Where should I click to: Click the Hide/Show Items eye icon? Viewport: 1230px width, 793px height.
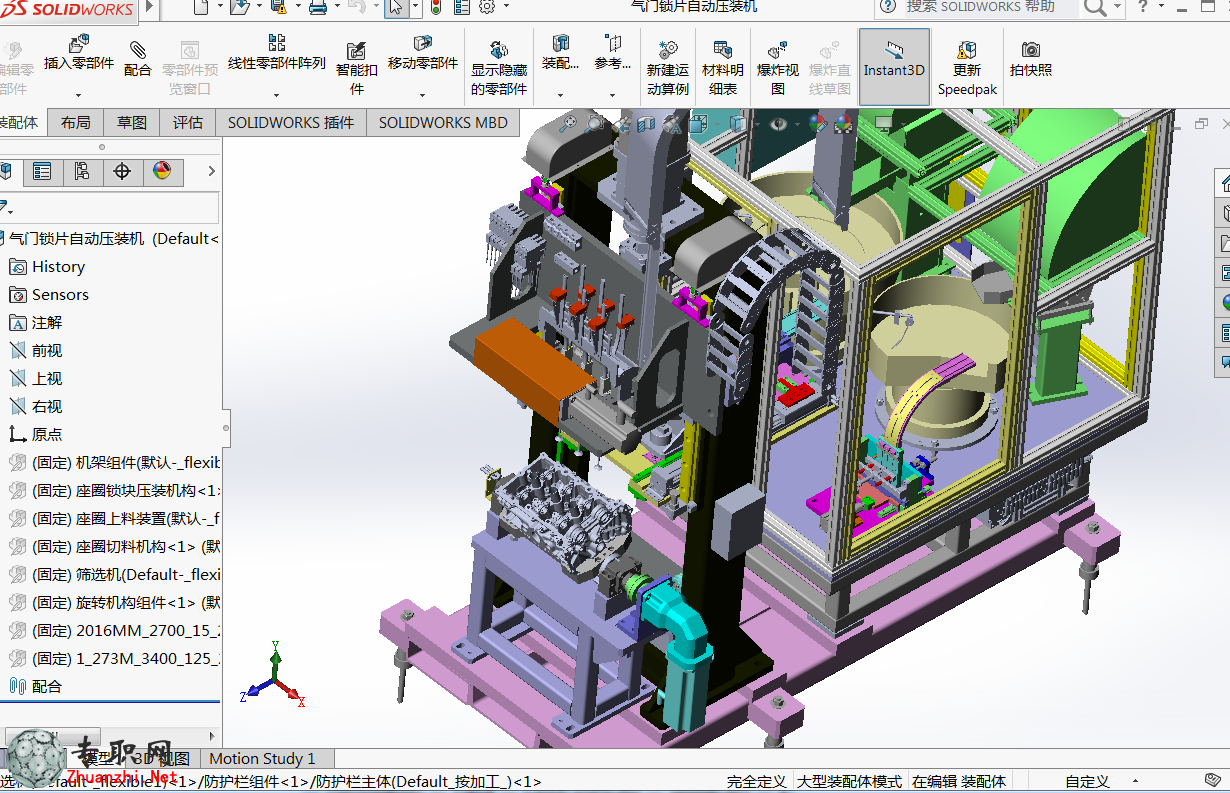(778, 124)
